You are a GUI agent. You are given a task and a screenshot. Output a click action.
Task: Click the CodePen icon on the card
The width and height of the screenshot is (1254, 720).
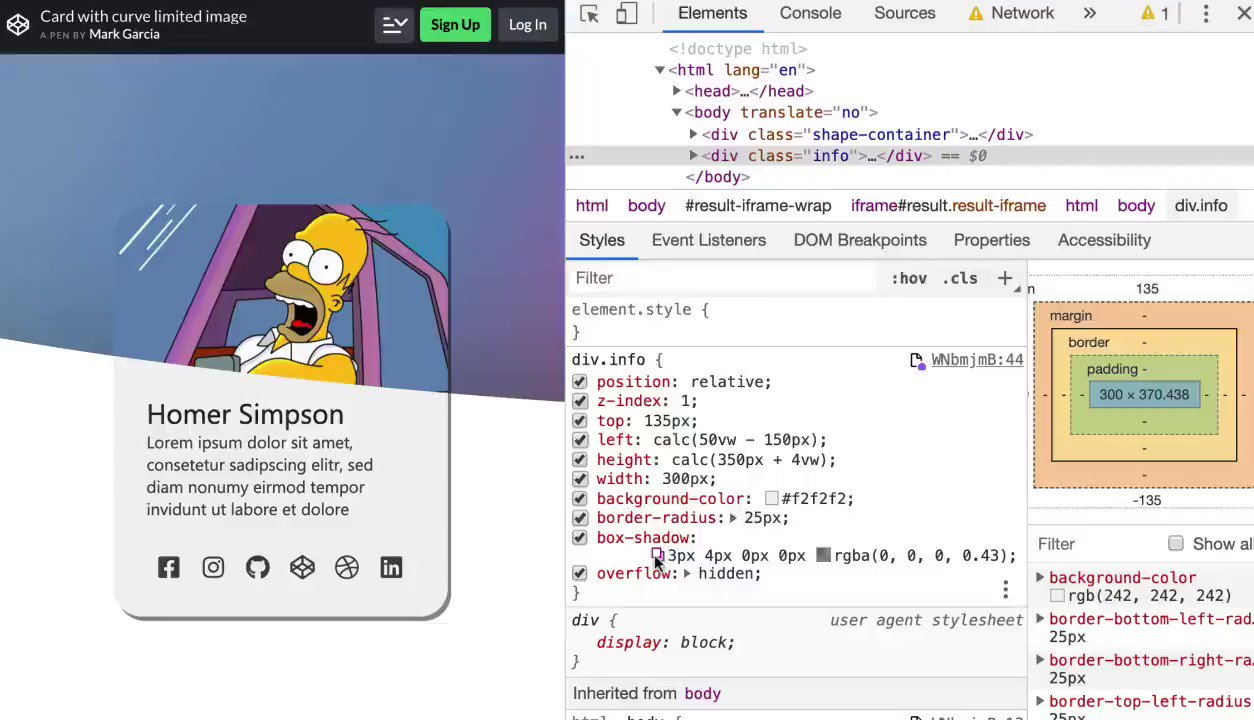click(x=302, y=568)
